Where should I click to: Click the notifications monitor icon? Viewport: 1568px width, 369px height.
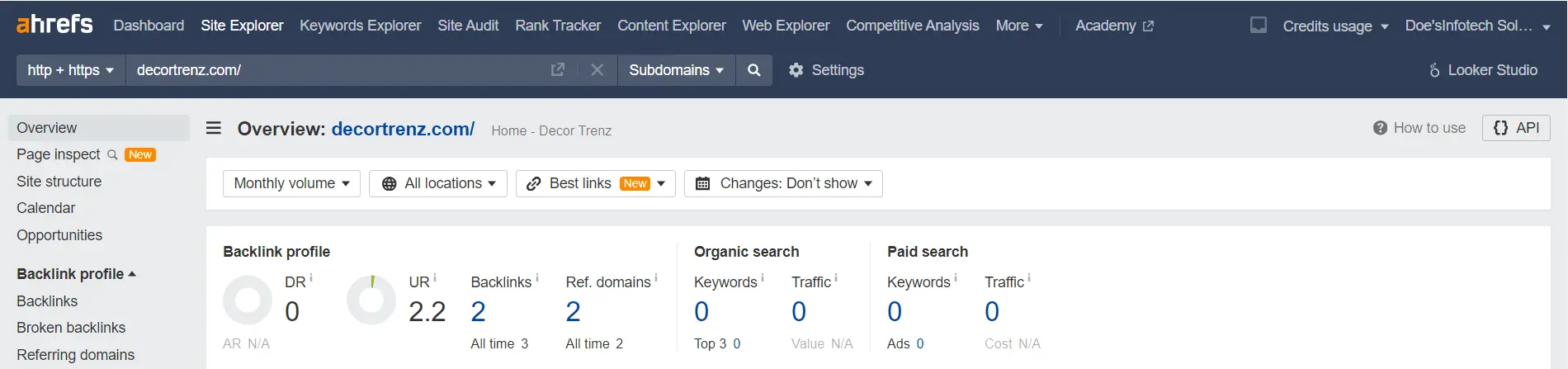1259,25
